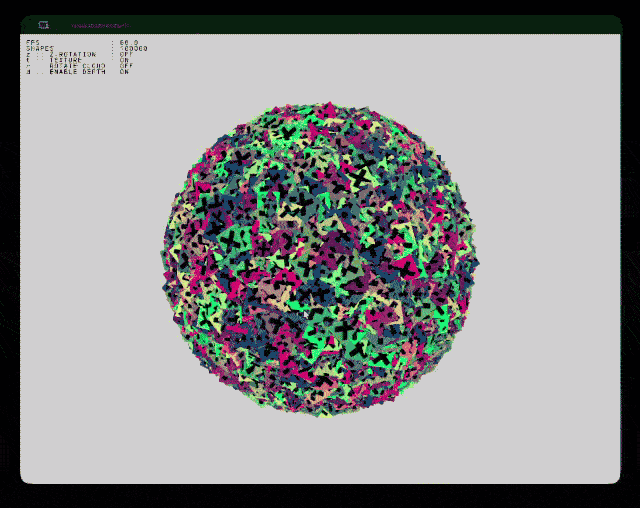
Task: Click the TEXTURE ON status
Action: click(124, 60)
